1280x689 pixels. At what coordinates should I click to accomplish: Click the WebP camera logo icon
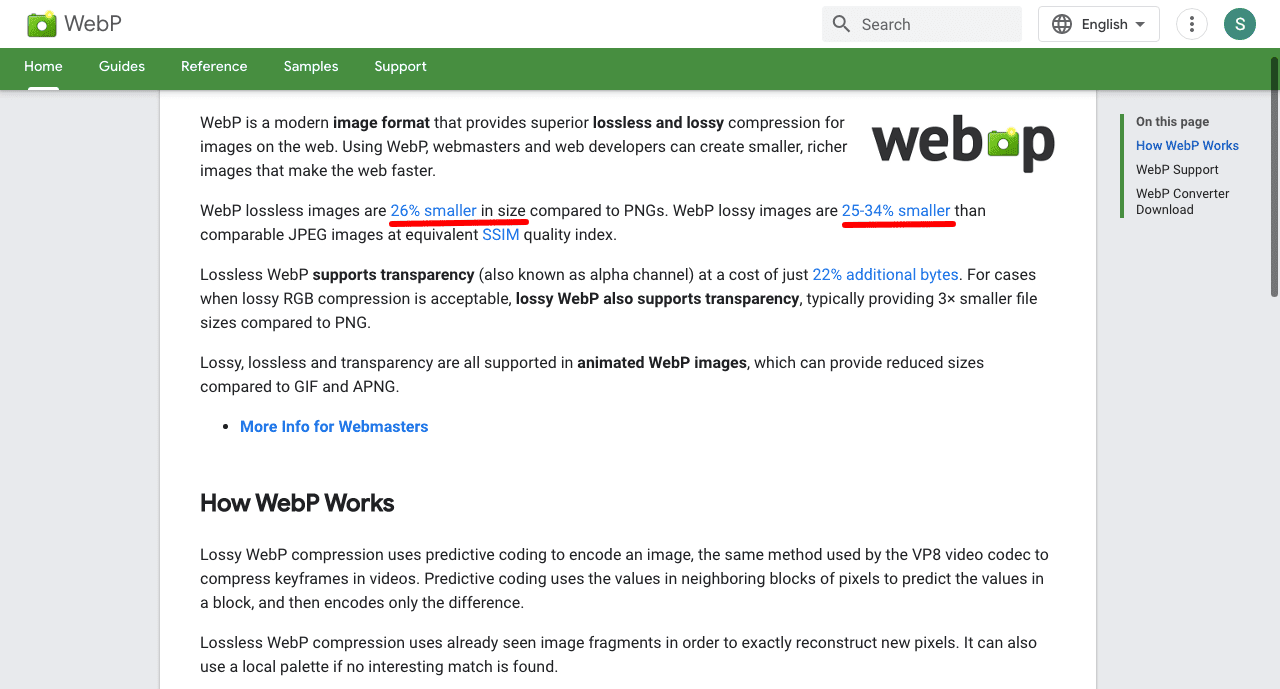coord(42,24)
